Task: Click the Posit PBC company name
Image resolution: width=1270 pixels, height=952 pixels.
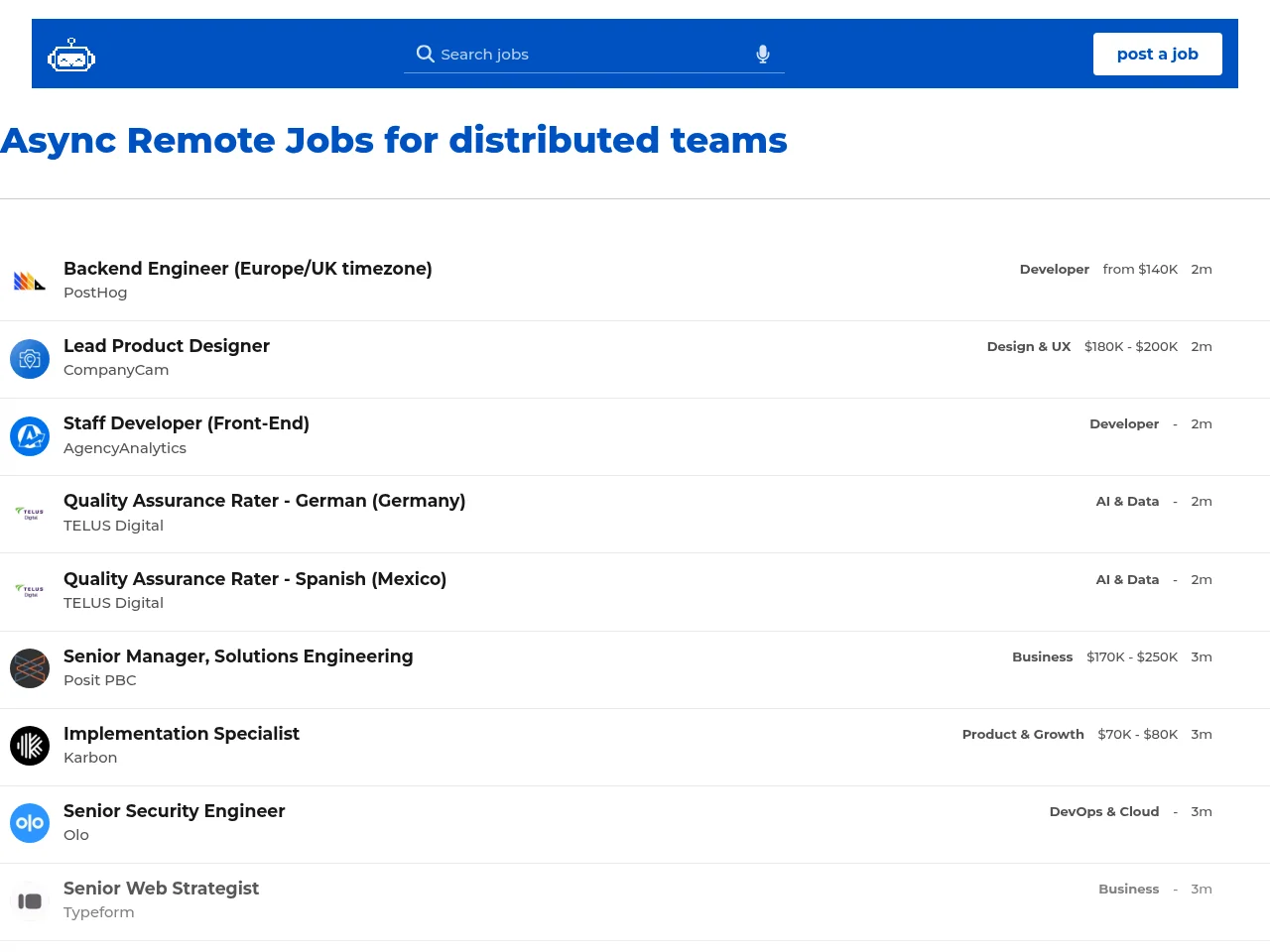Action: (x=100, y=680)
